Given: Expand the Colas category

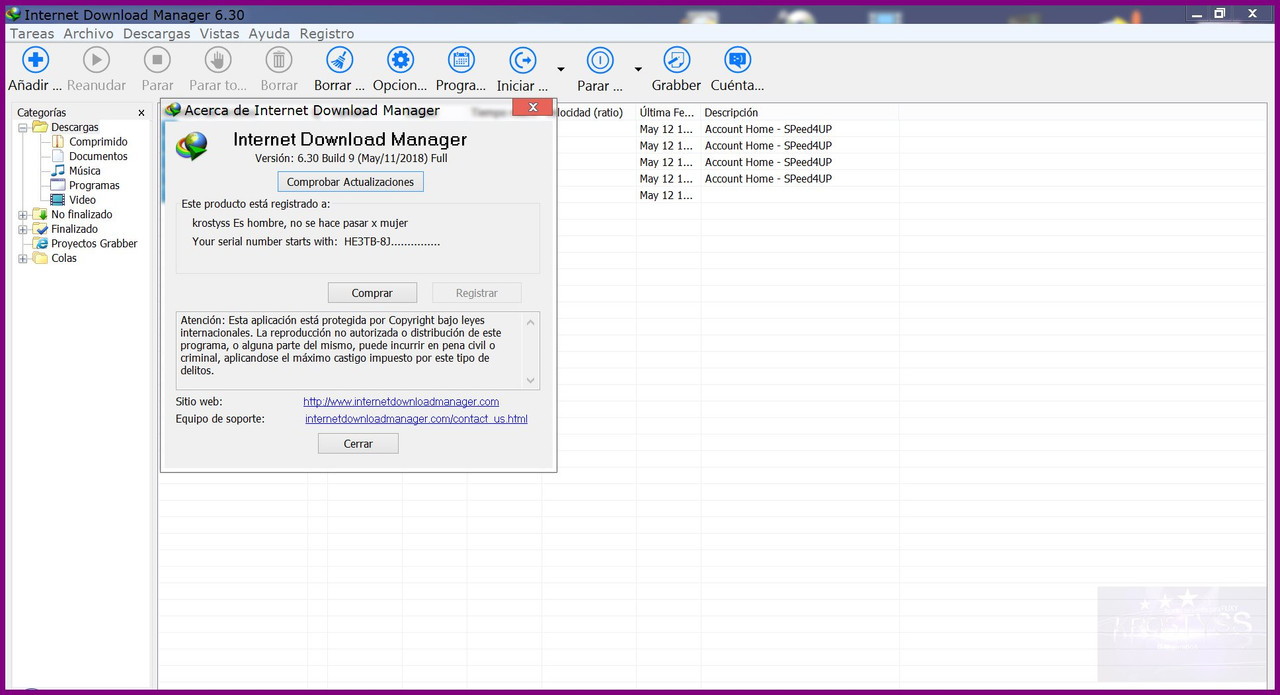Looking at the screenshot, I should [x=23, y=258].
